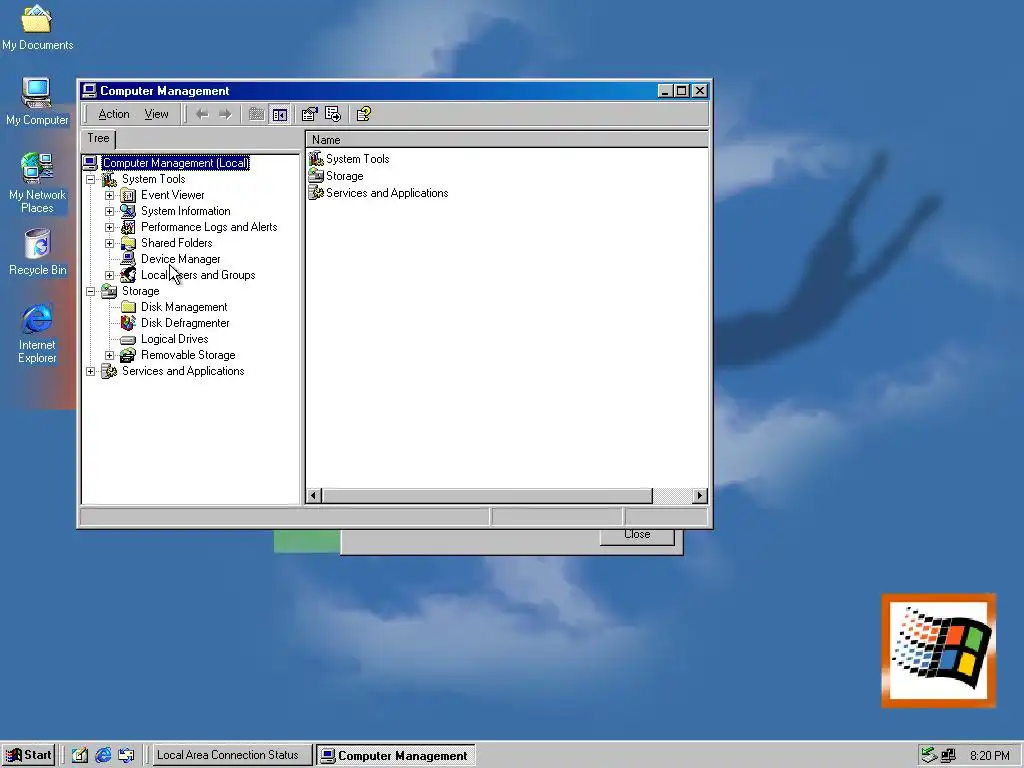Click the Help toolbar icon

[364, 114]
